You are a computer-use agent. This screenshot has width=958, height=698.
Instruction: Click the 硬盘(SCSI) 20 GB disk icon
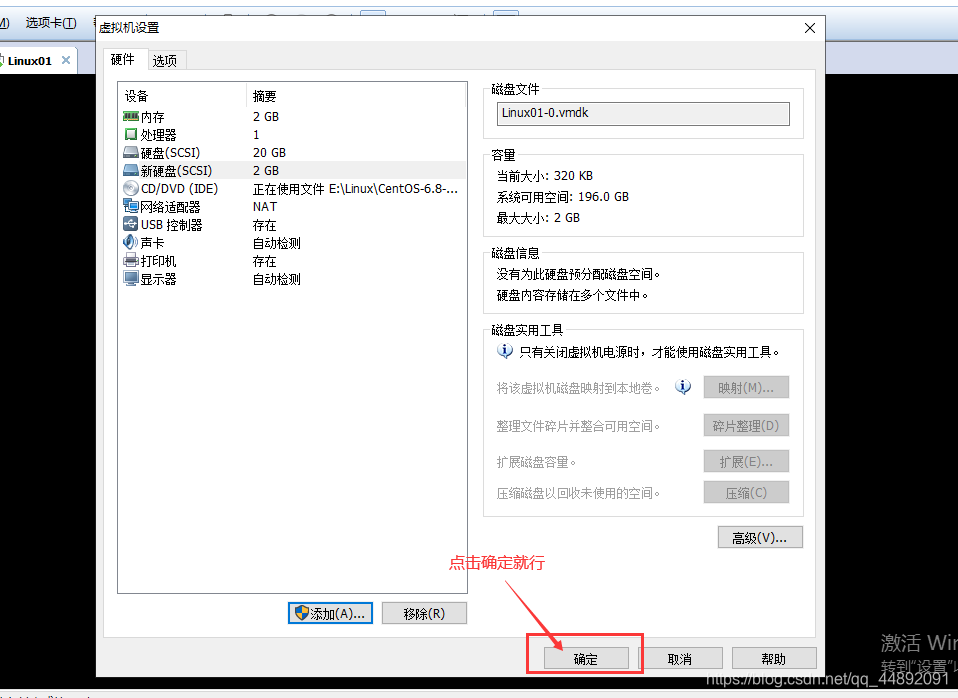coord(131,152)
